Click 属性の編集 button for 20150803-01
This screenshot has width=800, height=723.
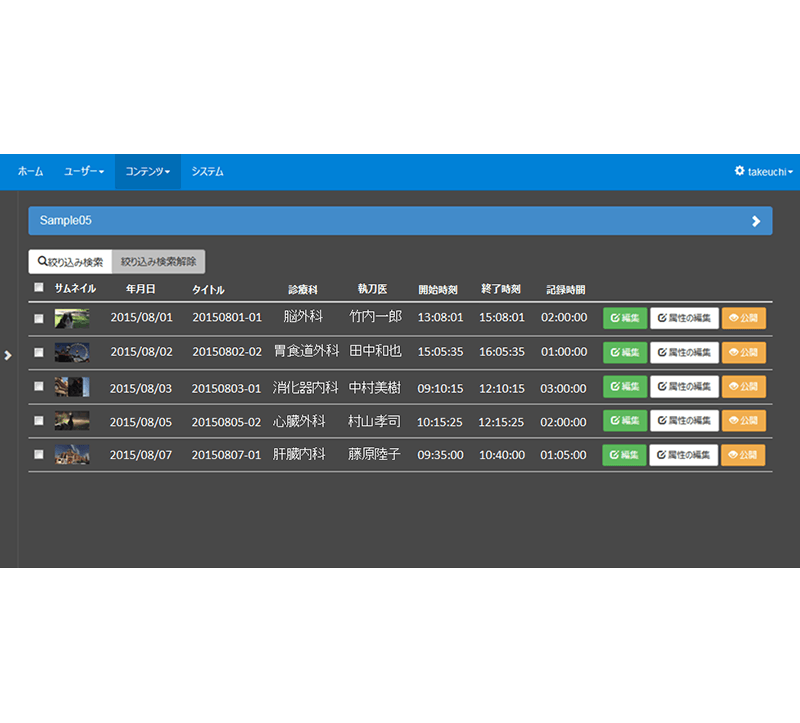coord(684,386)
